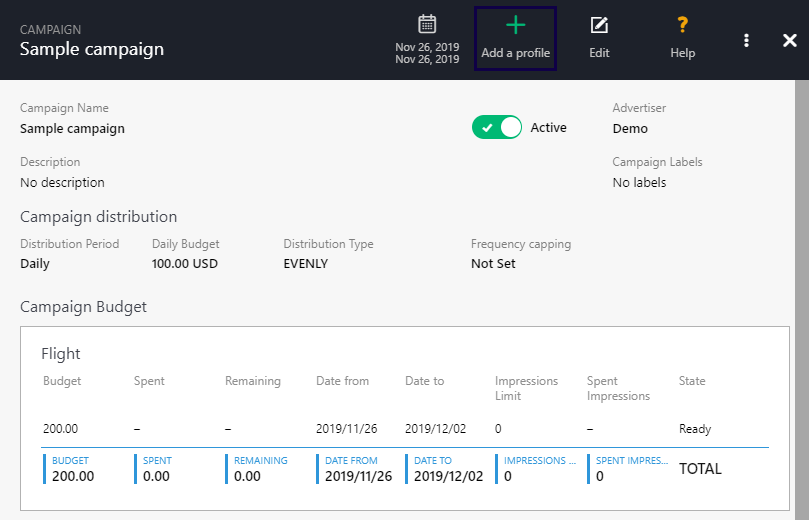The width and height of the screenshot is (809, 520).
Task: Click the Daily distribution period value
Action: pos(35,264)
